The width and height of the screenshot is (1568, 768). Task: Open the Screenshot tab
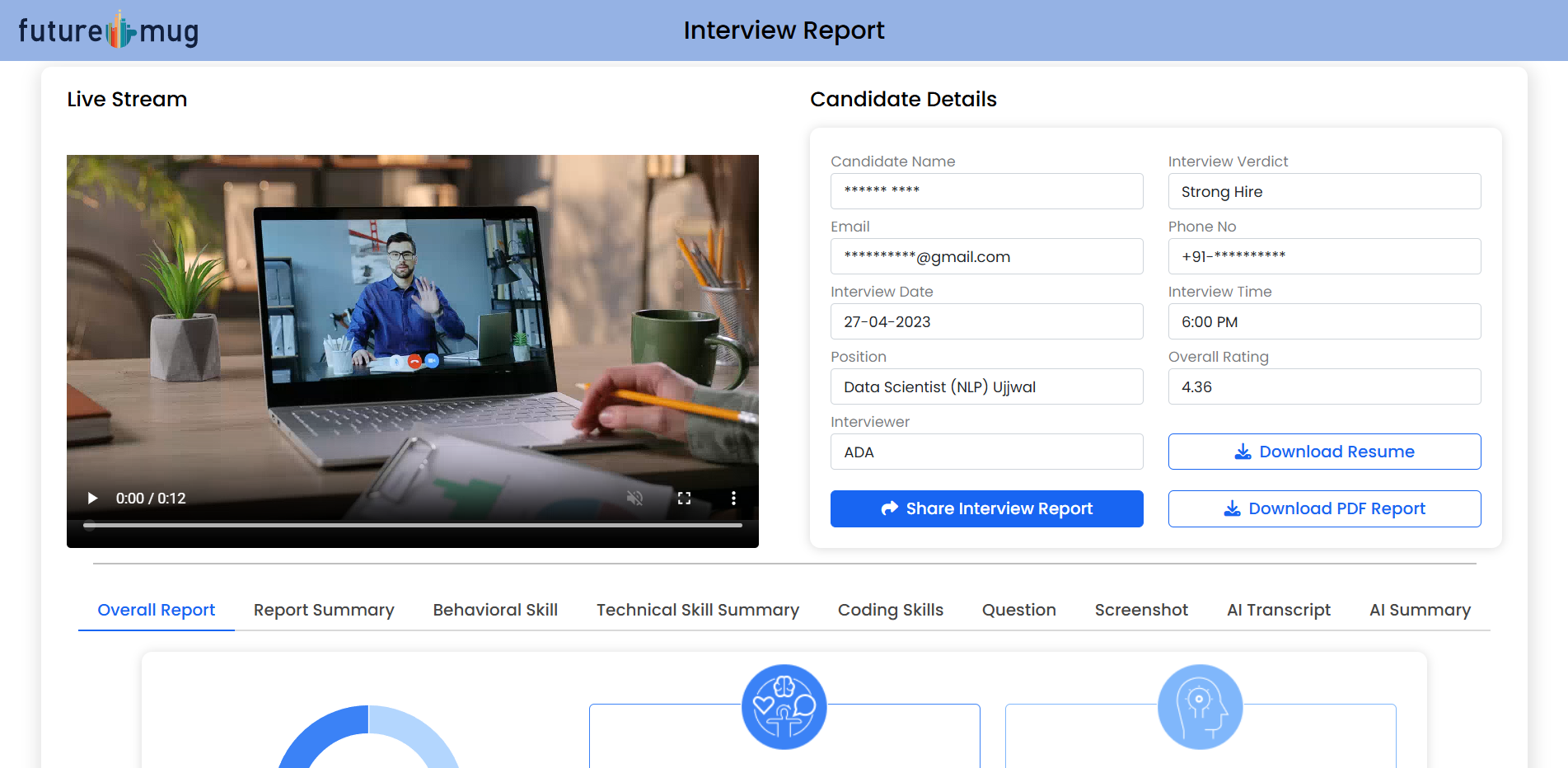pyautogui.click(x=1141, y=610)
